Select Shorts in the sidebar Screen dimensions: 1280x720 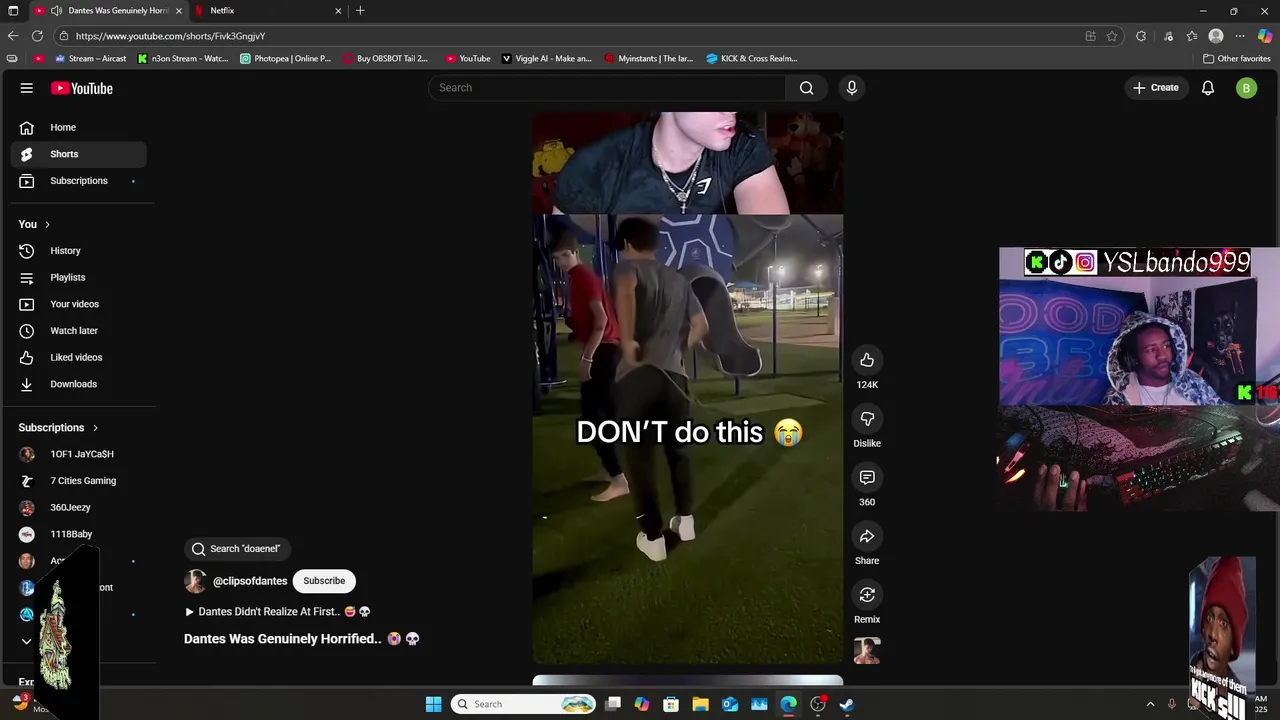79,154
